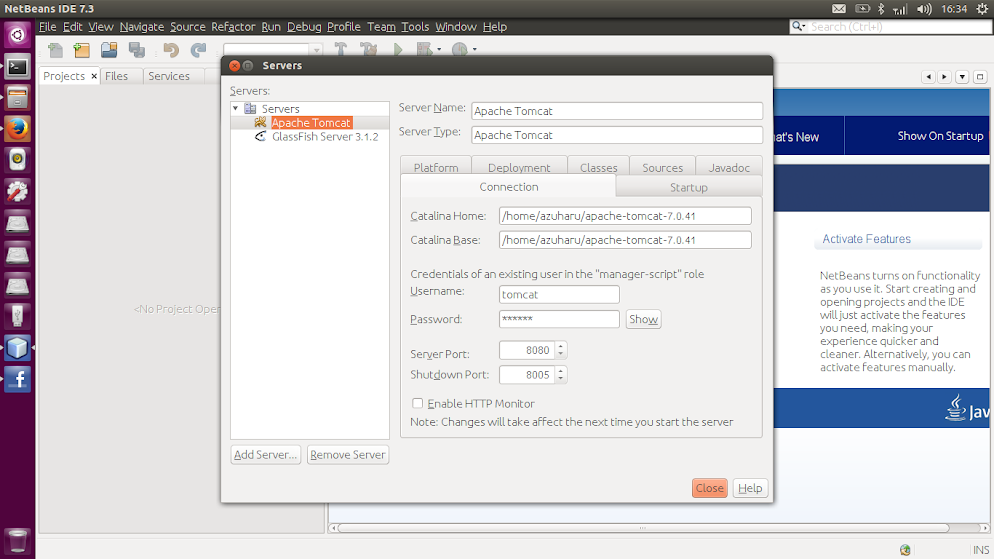Open the editor tab list dropdown arrow
994x559 pixels.
click(962, 77)
